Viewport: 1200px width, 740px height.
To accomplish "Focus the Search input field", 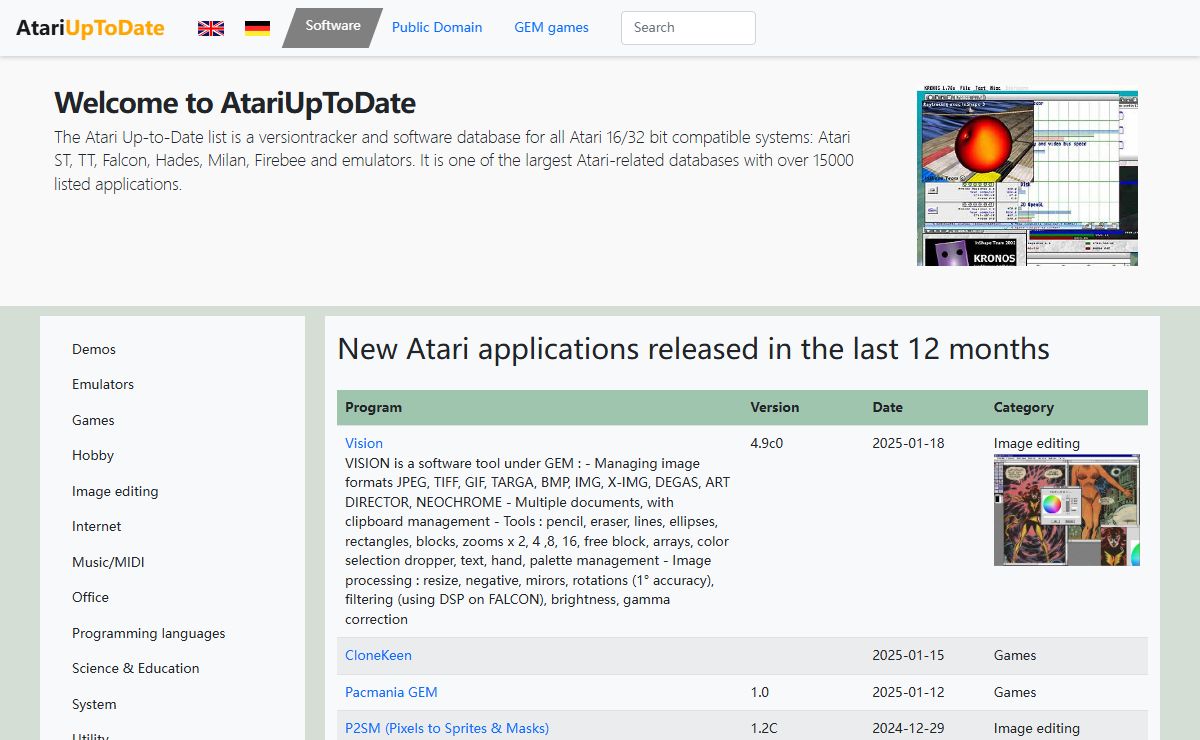I will click(x=688, y=28).
